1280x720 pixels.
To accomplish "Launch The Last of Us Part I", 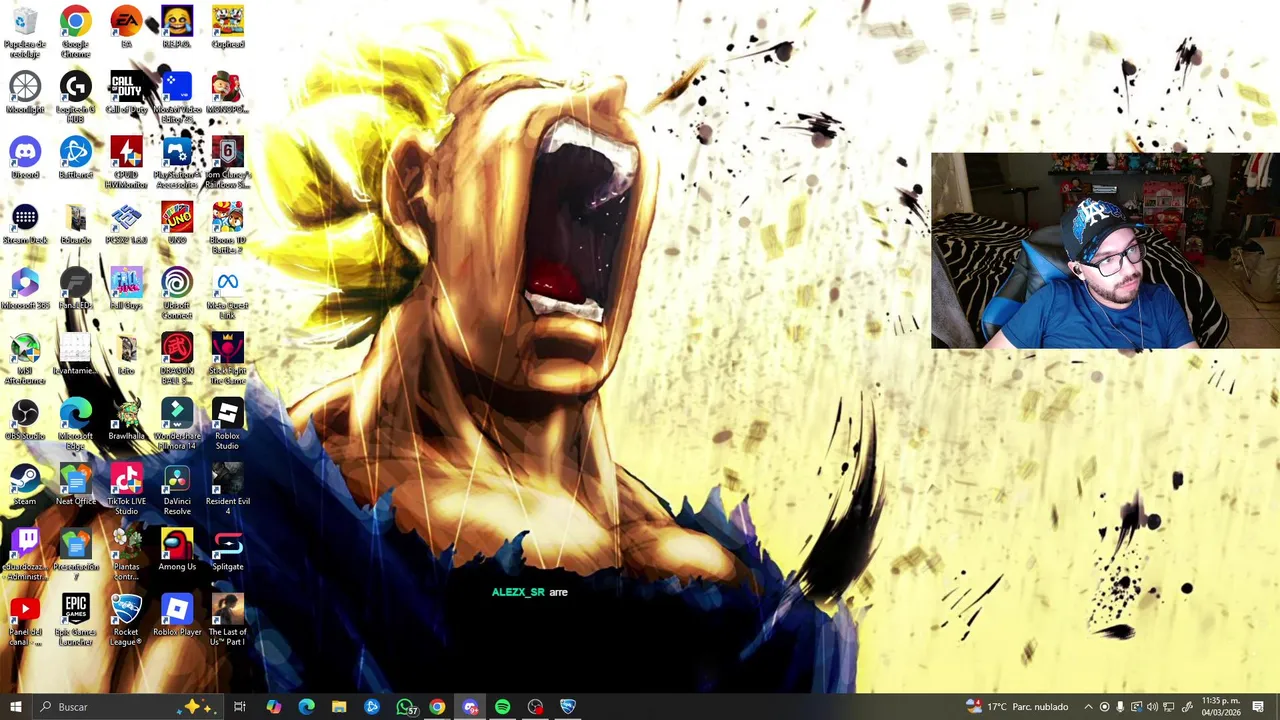I will [x=228, y=620].
